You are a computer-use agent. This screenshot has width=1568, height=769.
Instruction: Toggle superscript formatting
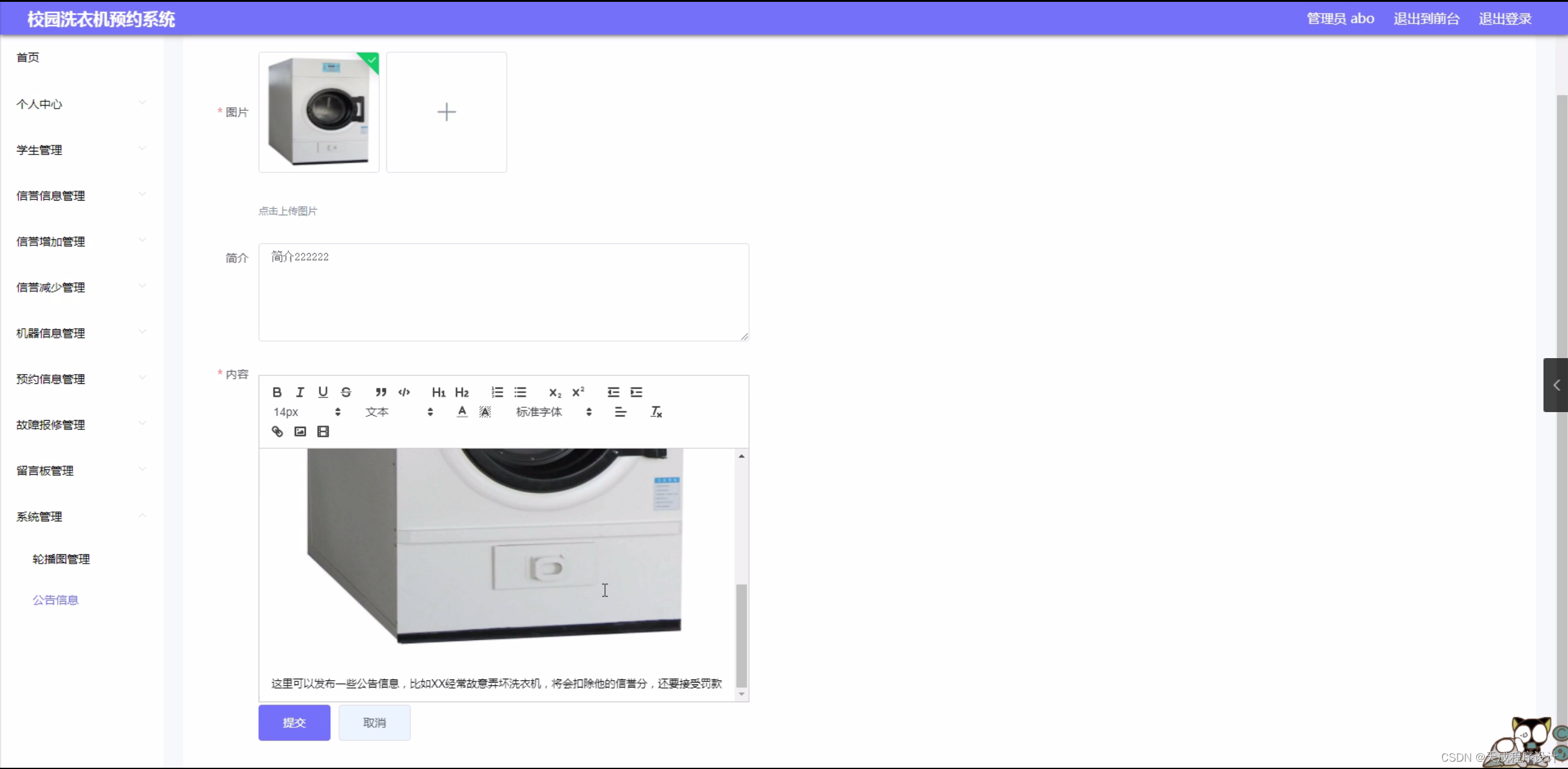pos(579,392)
